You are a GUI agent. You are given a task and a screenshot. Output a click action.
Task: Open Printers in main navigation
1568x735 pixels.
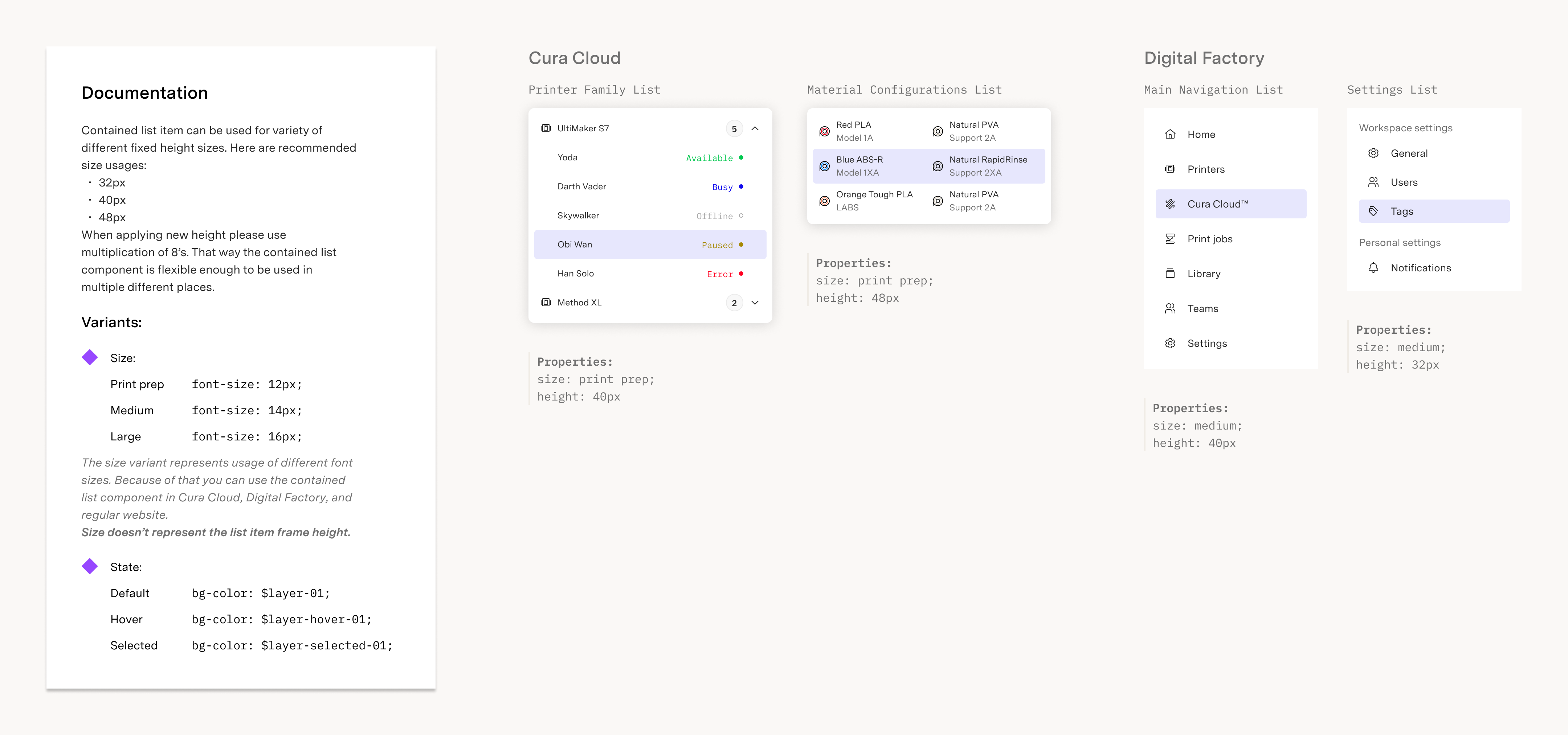coord(1231,169)
